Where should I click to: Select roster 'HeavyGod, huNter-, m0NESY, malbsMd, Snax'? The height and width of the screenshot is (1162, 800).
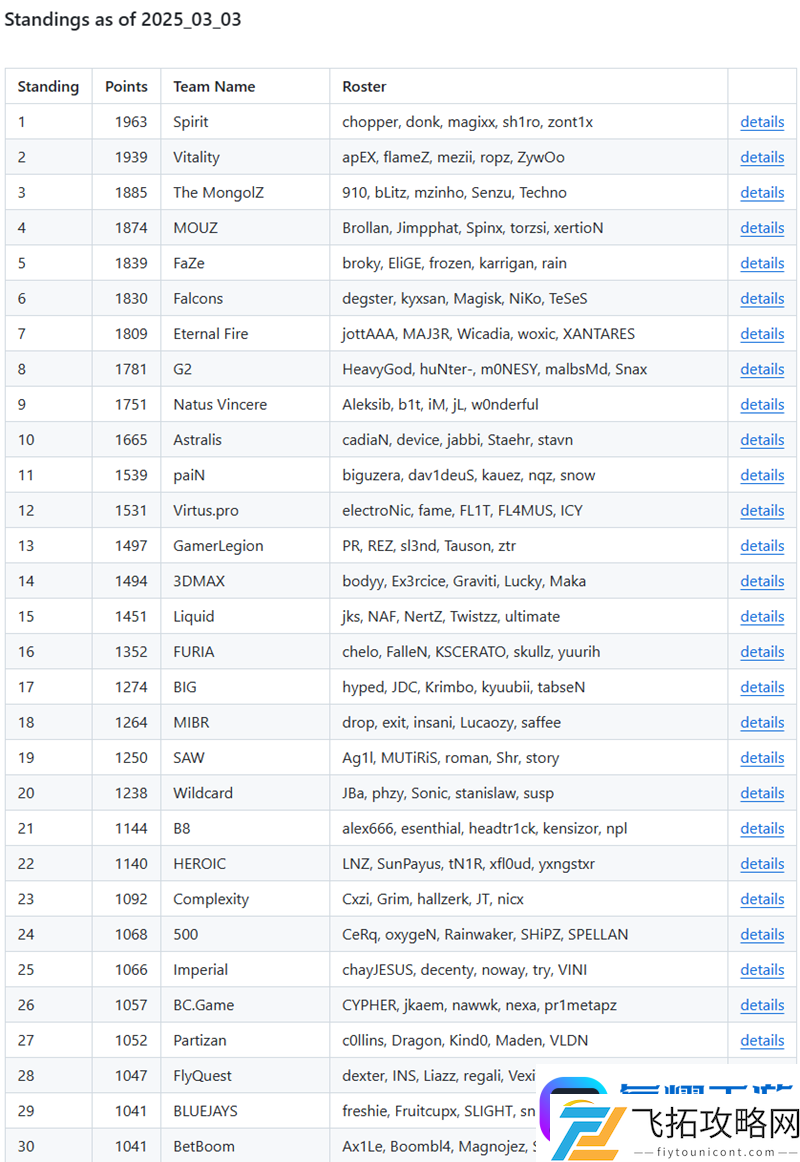pyautogui.click(x=495, y=369)
